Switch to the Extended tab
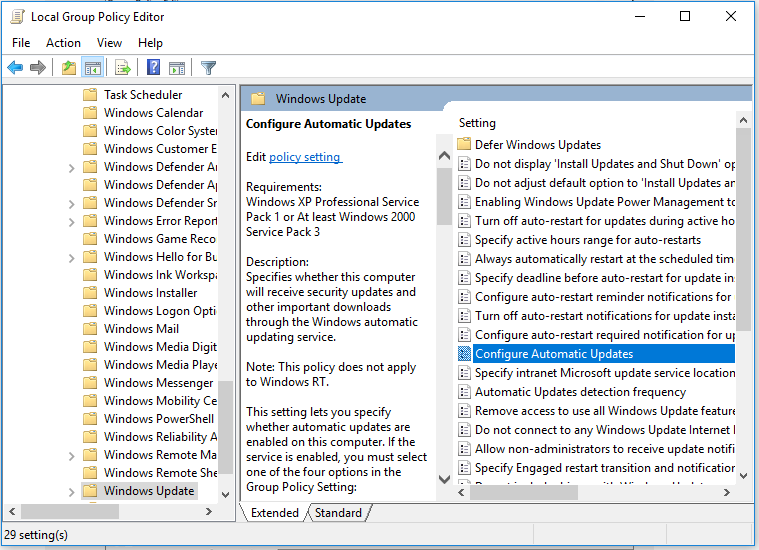This screenshot has width=759, height=550. [274, 513]
